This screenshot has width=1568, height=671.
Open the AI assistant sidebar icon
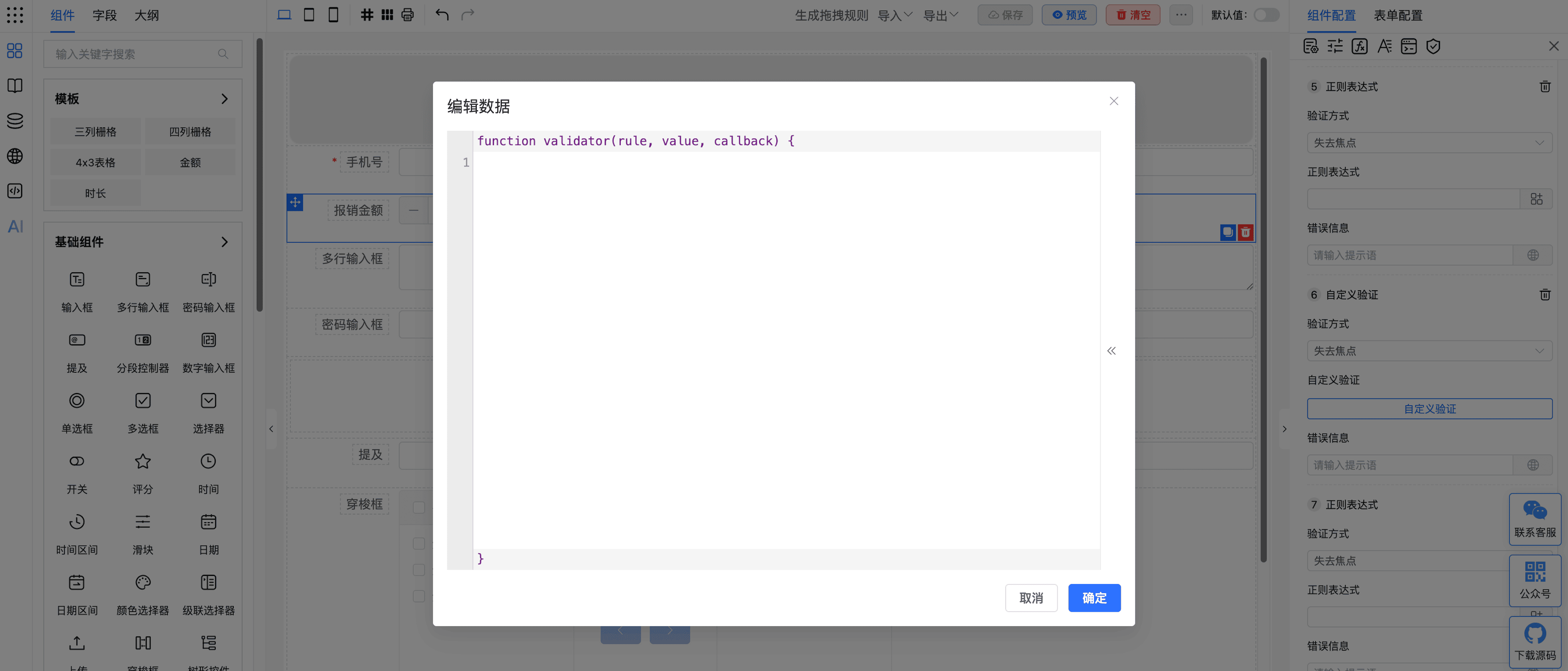coord(15,227)
